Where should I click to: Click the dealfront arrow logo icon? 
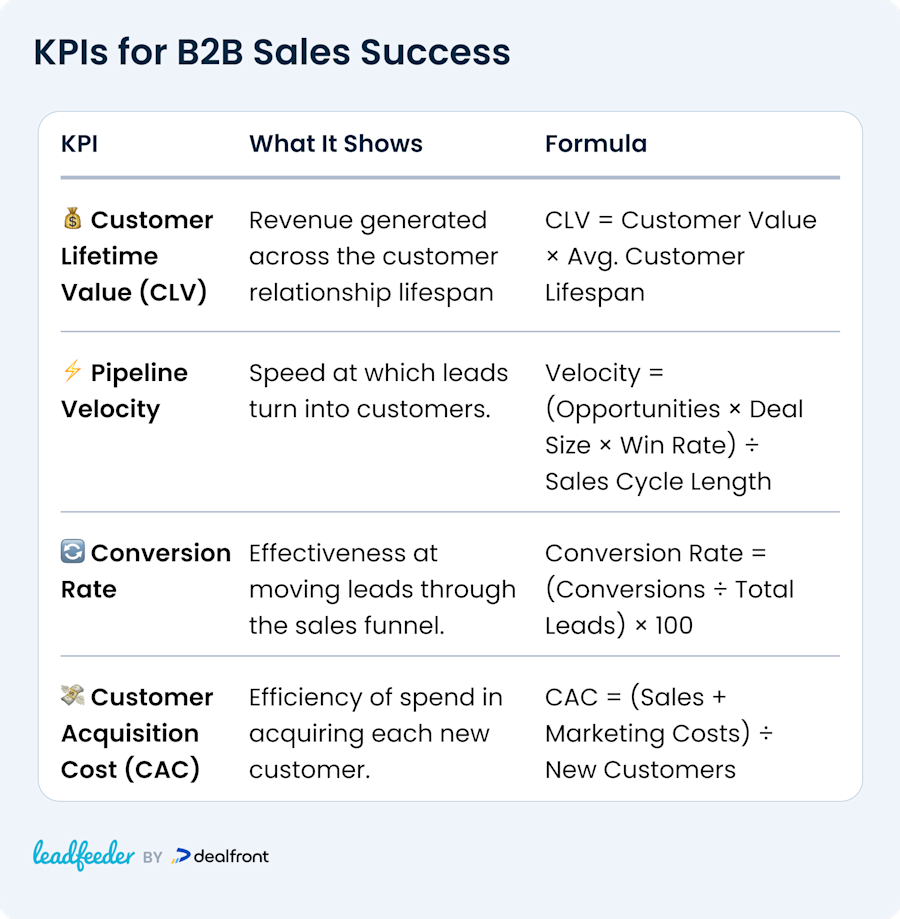click(181, 856)
